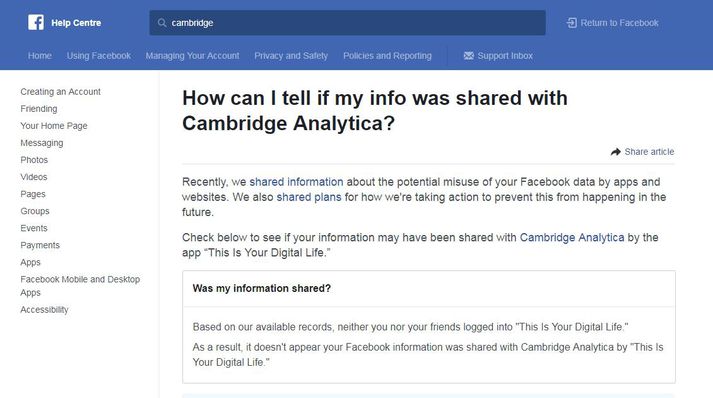
Task: Click the Facebook logo icon
Action: click(36, 22)
